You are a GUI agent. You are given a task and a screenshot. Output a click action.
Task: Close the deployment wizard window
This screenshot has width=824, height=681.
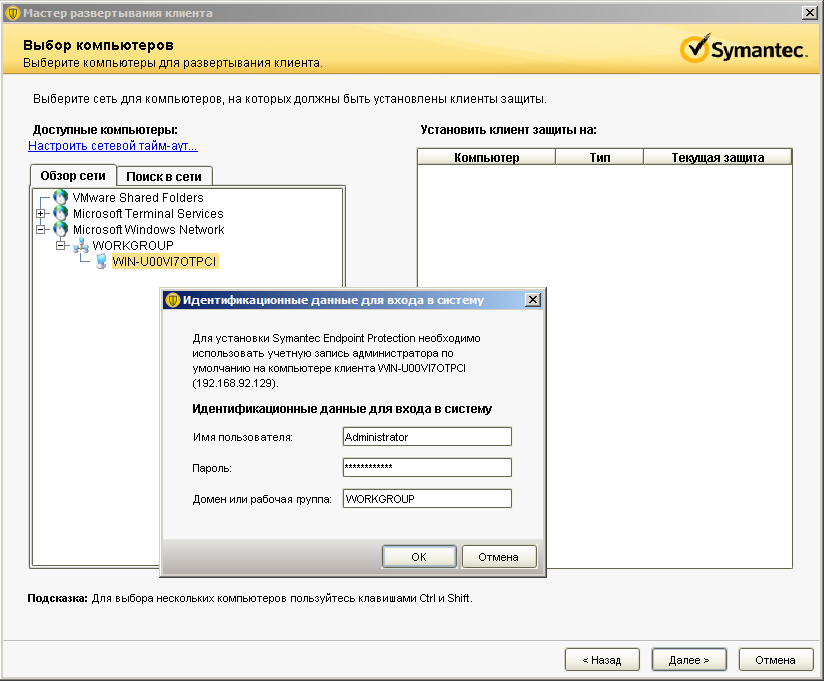click(x=810, y=13)
